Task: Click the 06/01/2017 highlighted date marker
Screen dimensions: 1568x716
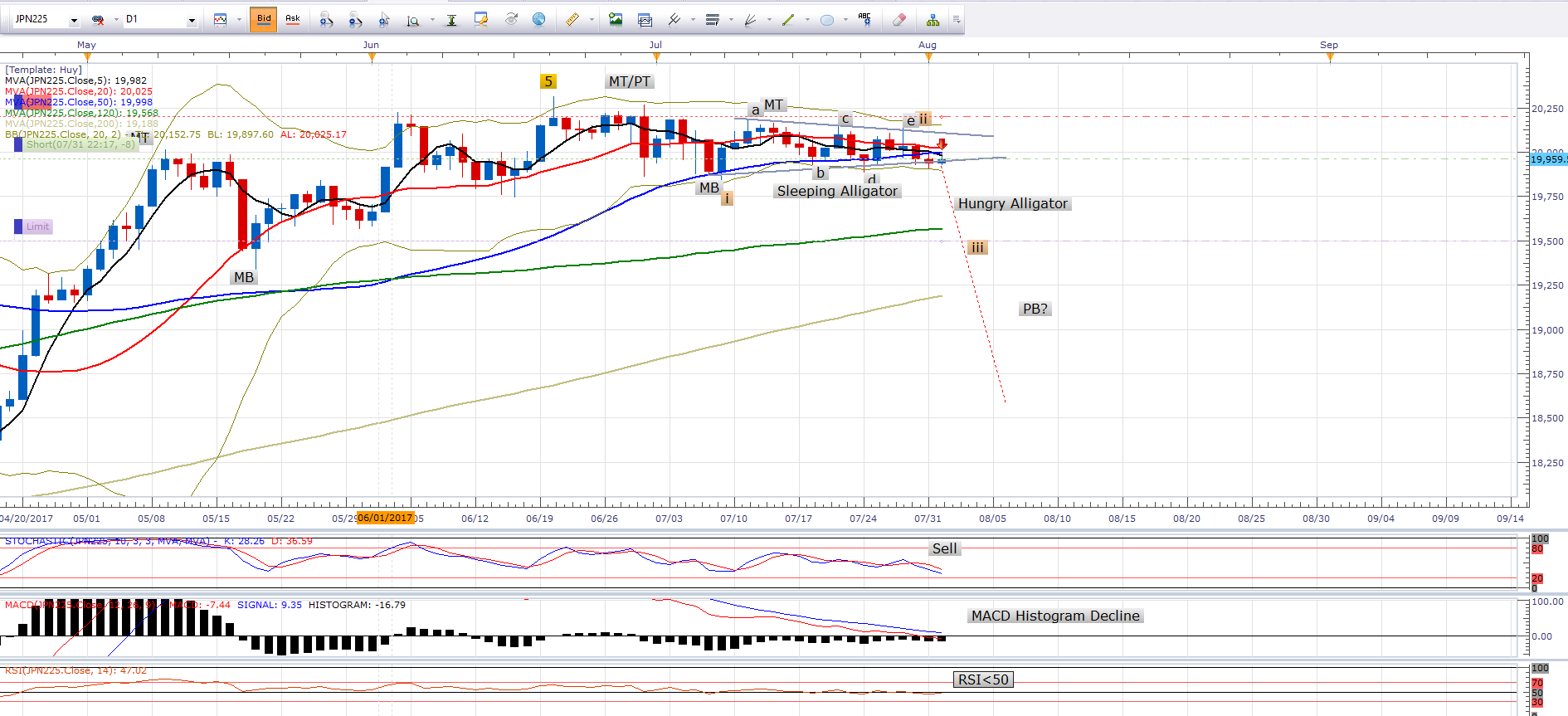Action: (384, 518)
